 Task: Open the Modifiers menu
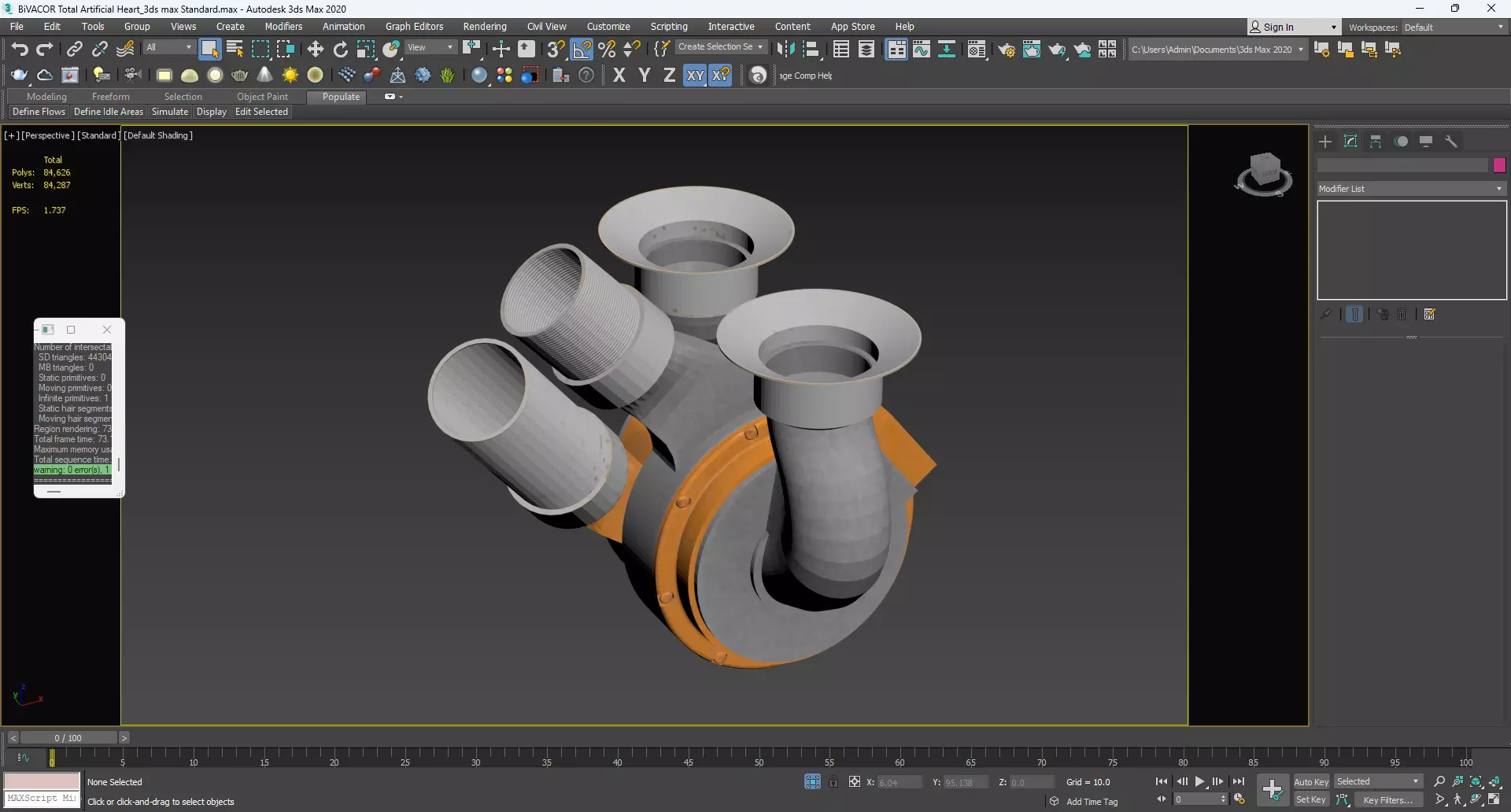(283, 27)
